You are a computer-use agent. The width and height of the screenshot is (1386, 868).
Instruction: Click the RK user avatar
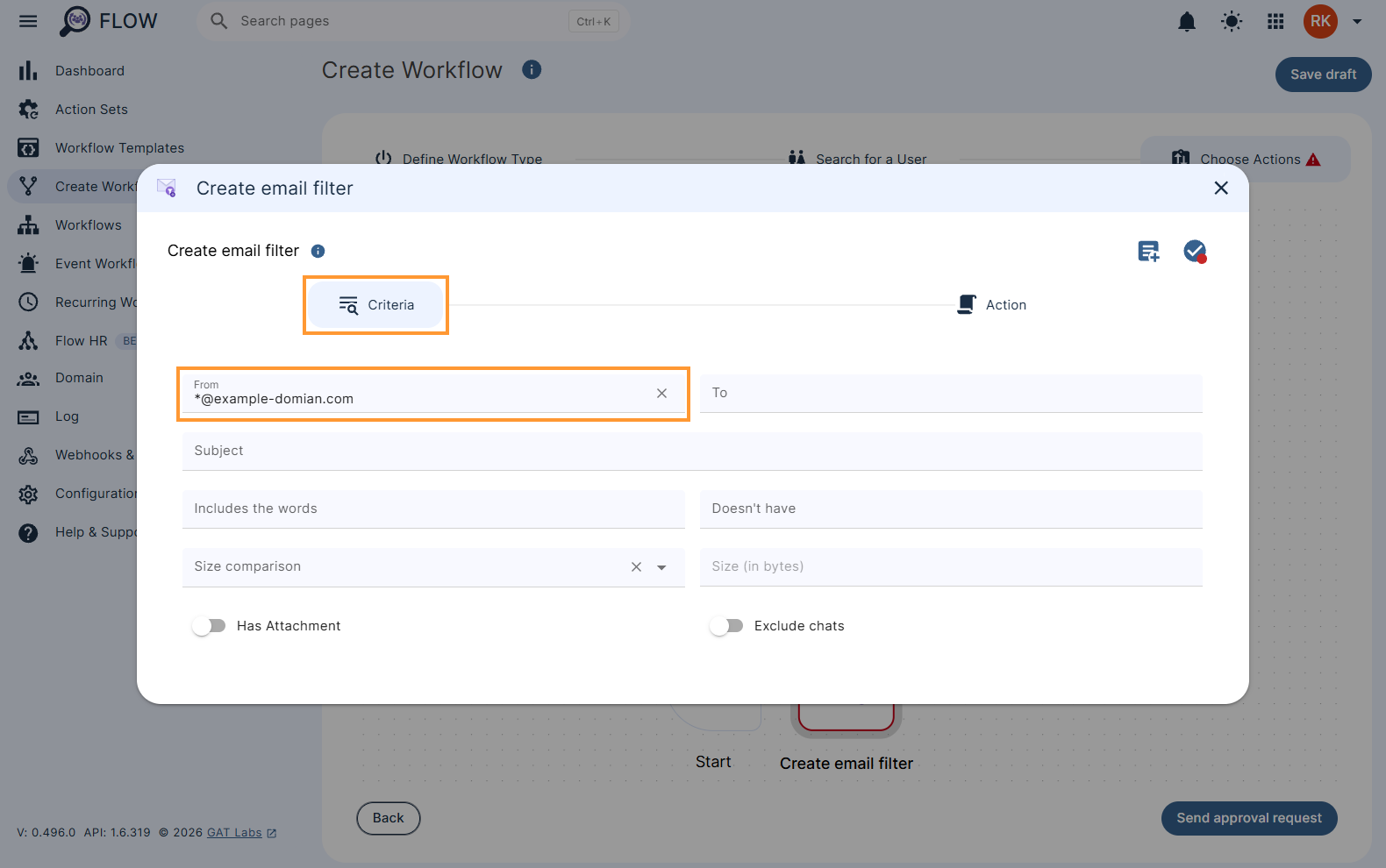[1320, 21]
